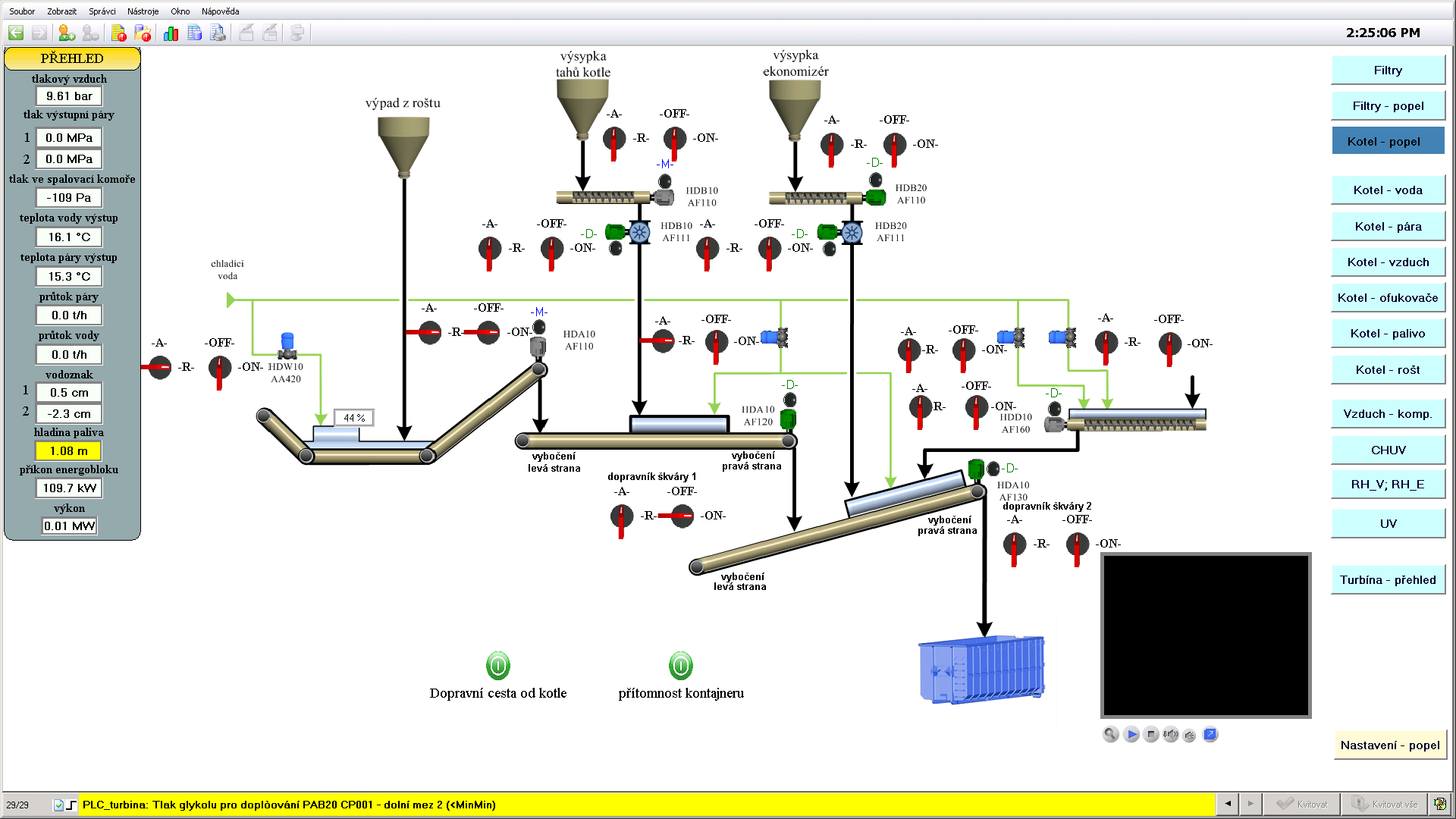This screenshot has height=819, width=1456.
Task: Click the database table report icon
Action: [194, 33]
